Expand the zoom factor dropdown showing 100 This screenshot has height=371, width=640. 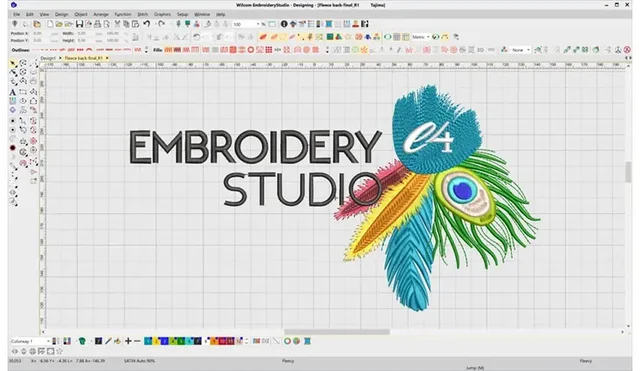point(258,24)
